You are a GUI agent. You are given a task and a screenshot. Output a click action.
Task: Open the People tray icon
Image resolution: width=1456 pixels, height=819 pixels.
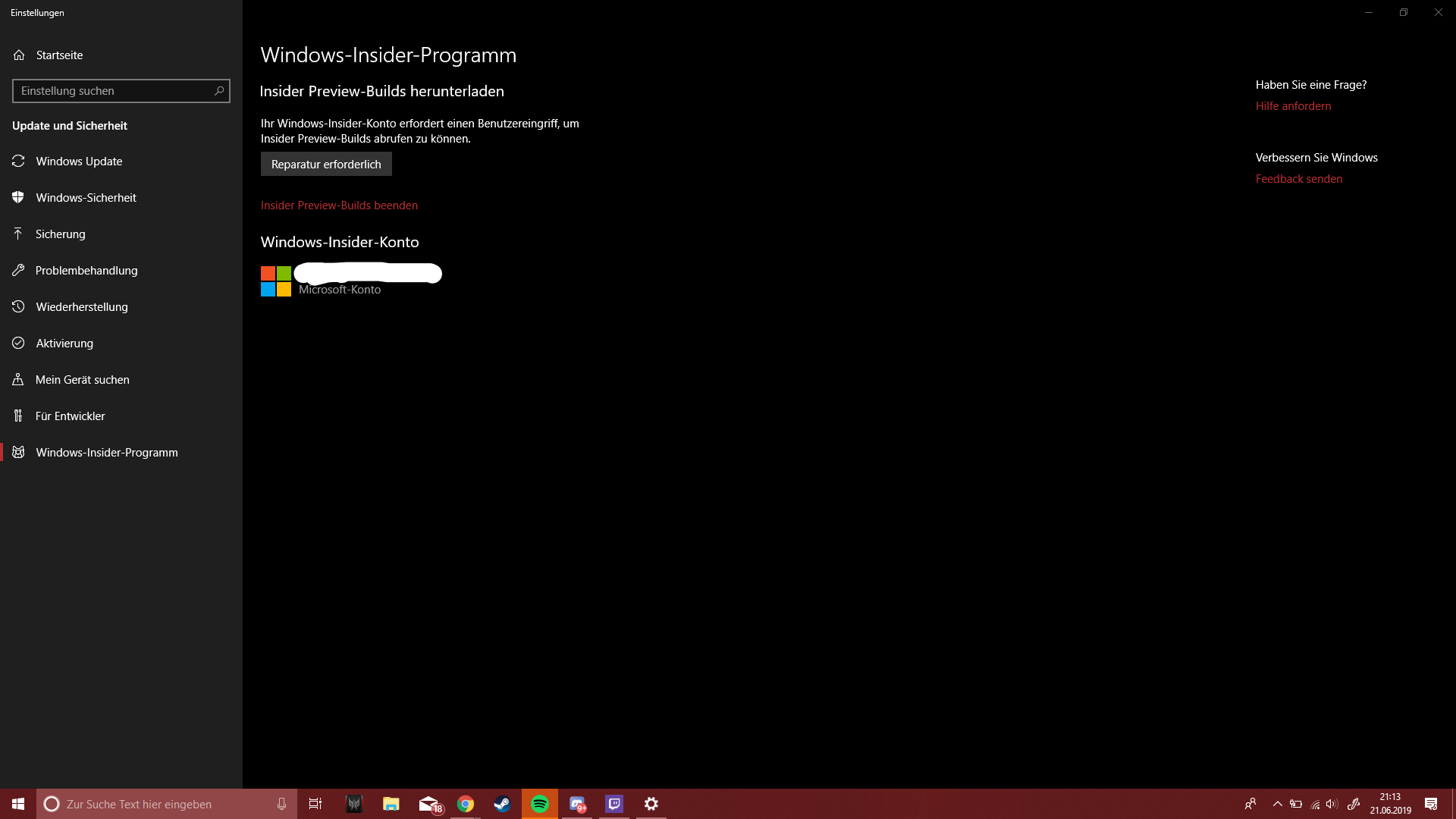tap(1250, 804)
